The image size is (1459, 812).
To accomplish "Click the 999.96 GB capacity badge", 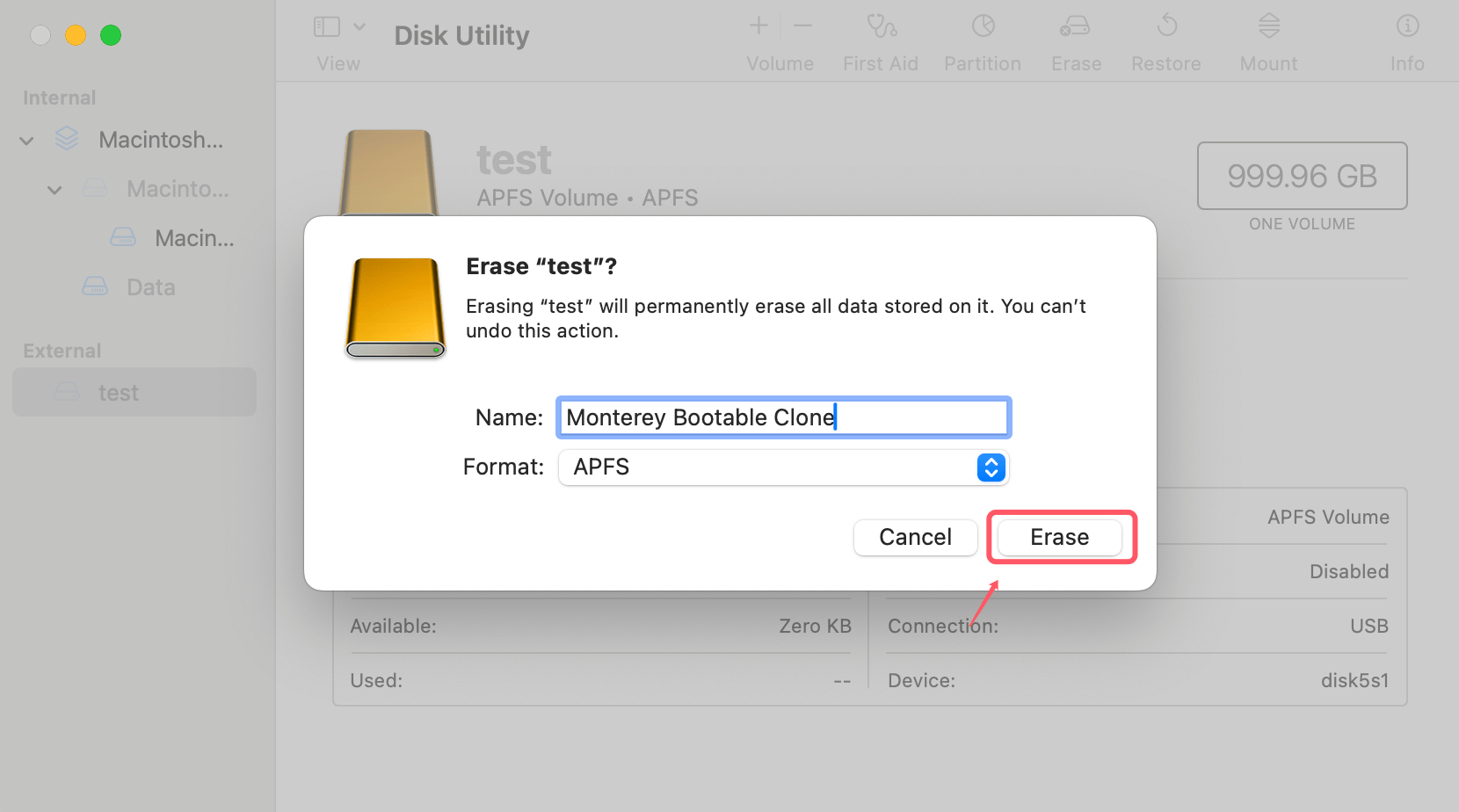I will (x=1301, y=176).
